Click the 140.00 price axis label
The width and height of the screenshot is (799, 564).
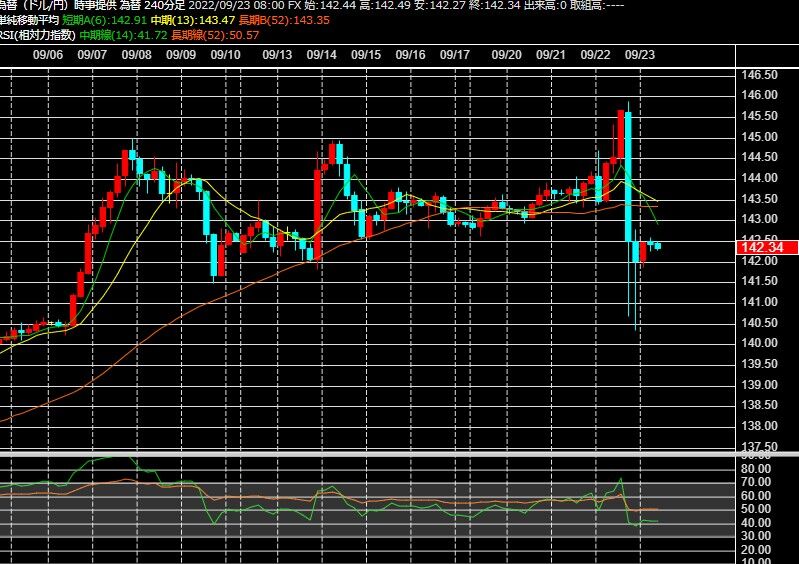coord(759,343)
